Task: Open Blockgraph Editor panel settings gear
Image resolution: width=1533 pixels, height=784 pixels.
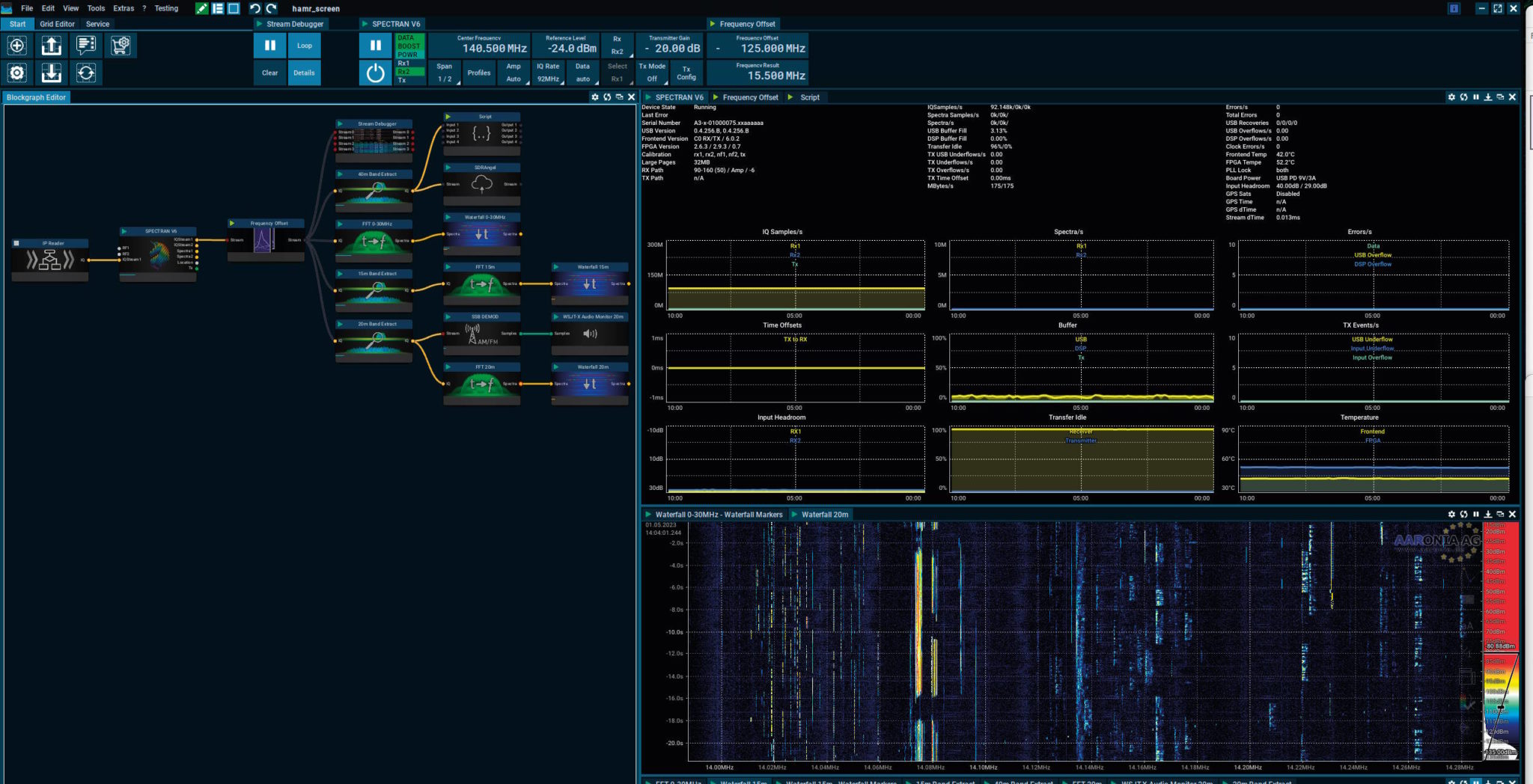Action: coord(595,97)
